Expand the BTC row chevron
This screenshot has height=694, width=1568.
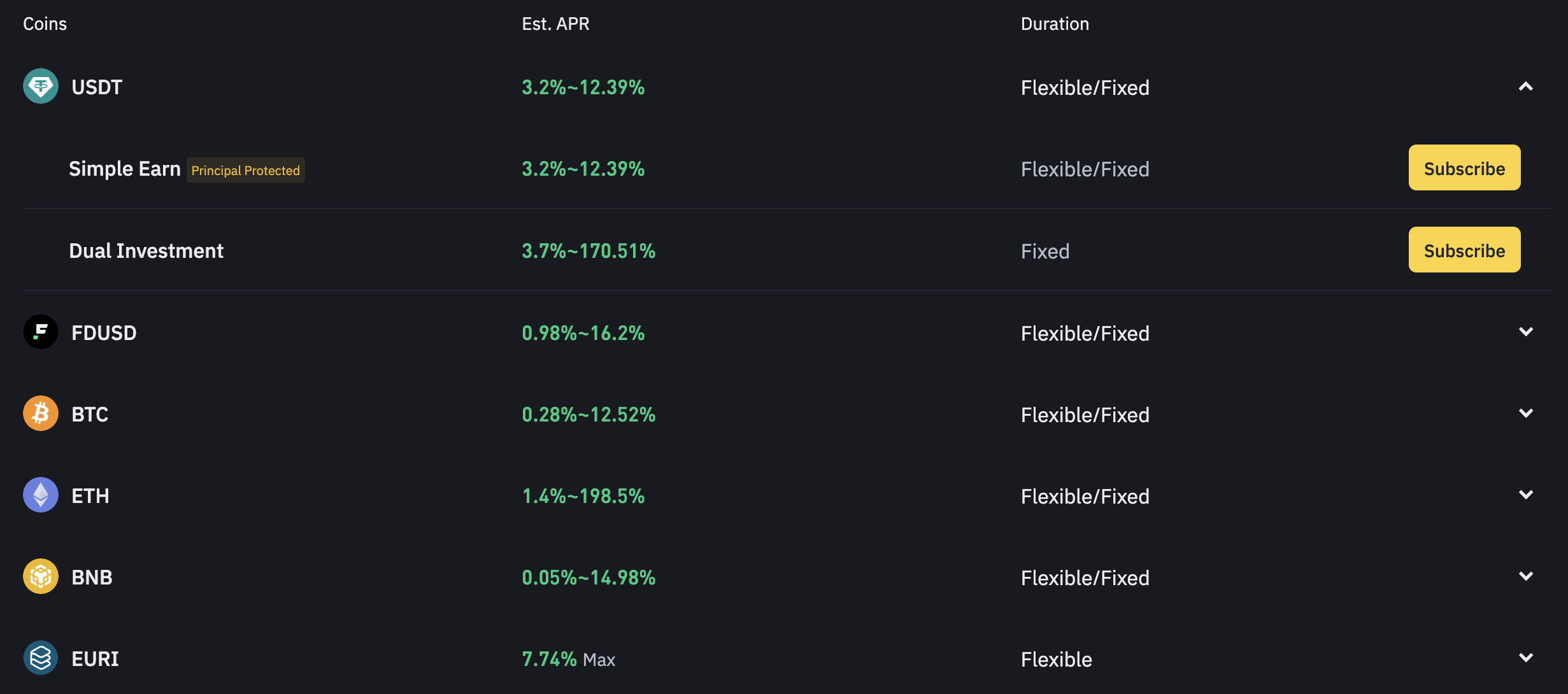tap(1525, 413)
